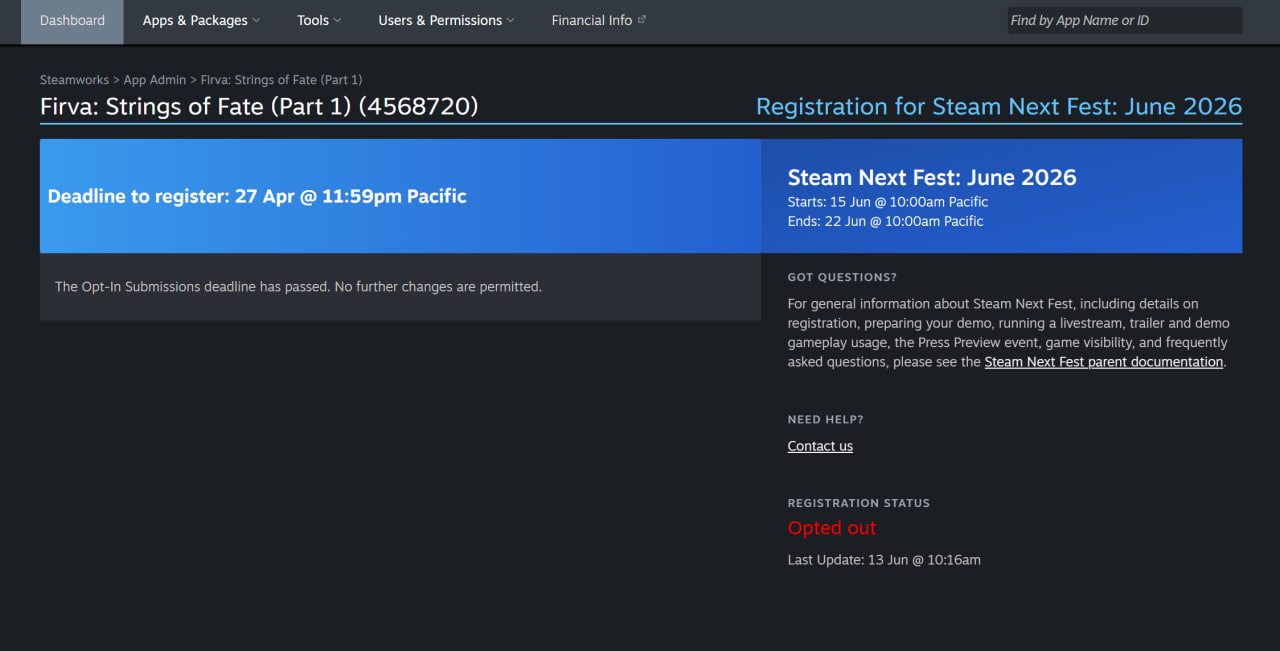The image size is (1280, 651).
Task: Open Steam Next Fest parent documentation link
Action: point(1104,362)
